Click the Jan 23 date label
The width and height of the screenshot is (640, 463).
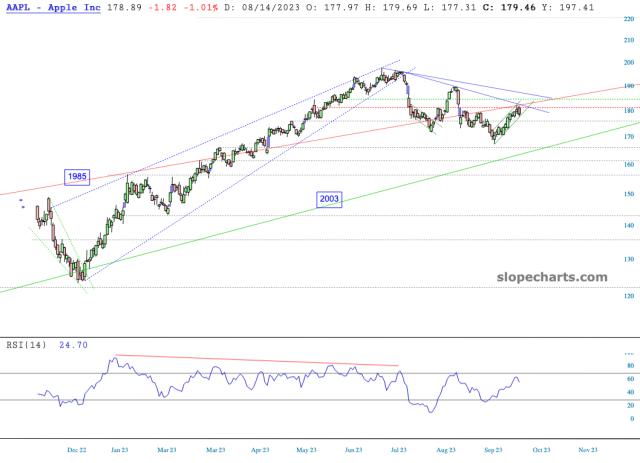click(120, 450)
